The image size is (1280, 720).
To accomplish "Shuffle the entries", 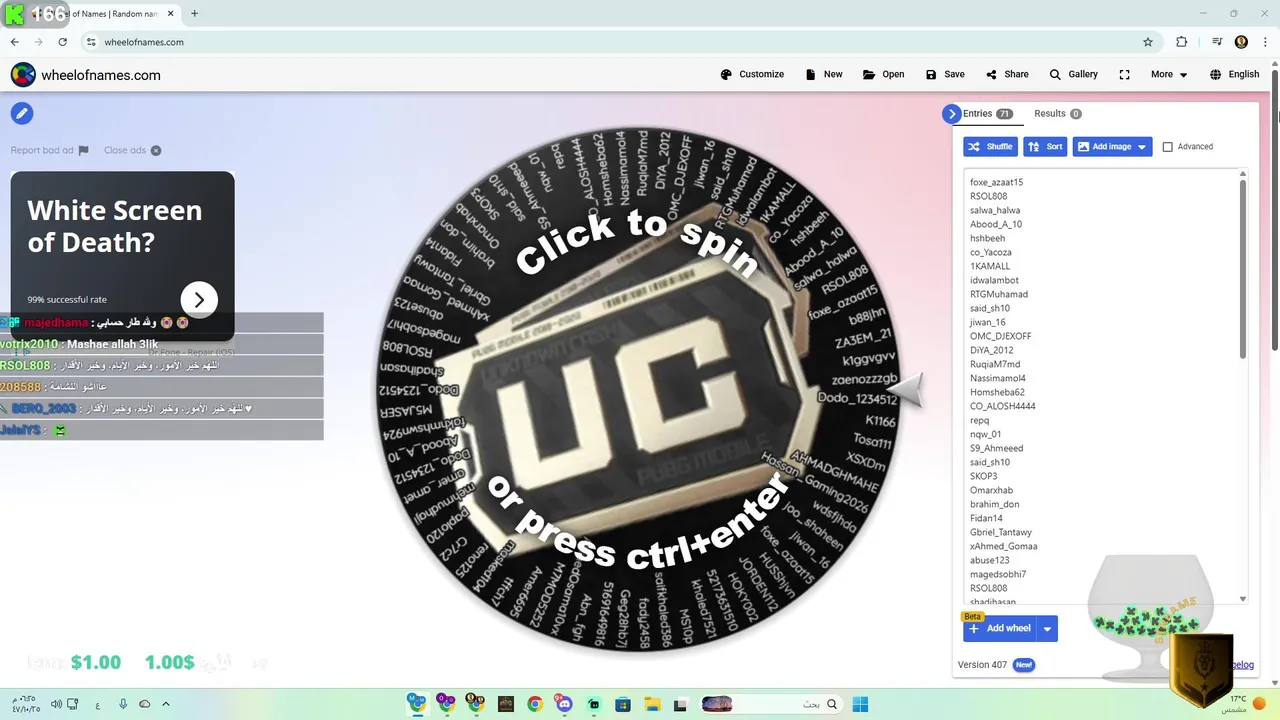I will [x=990, y=146].
